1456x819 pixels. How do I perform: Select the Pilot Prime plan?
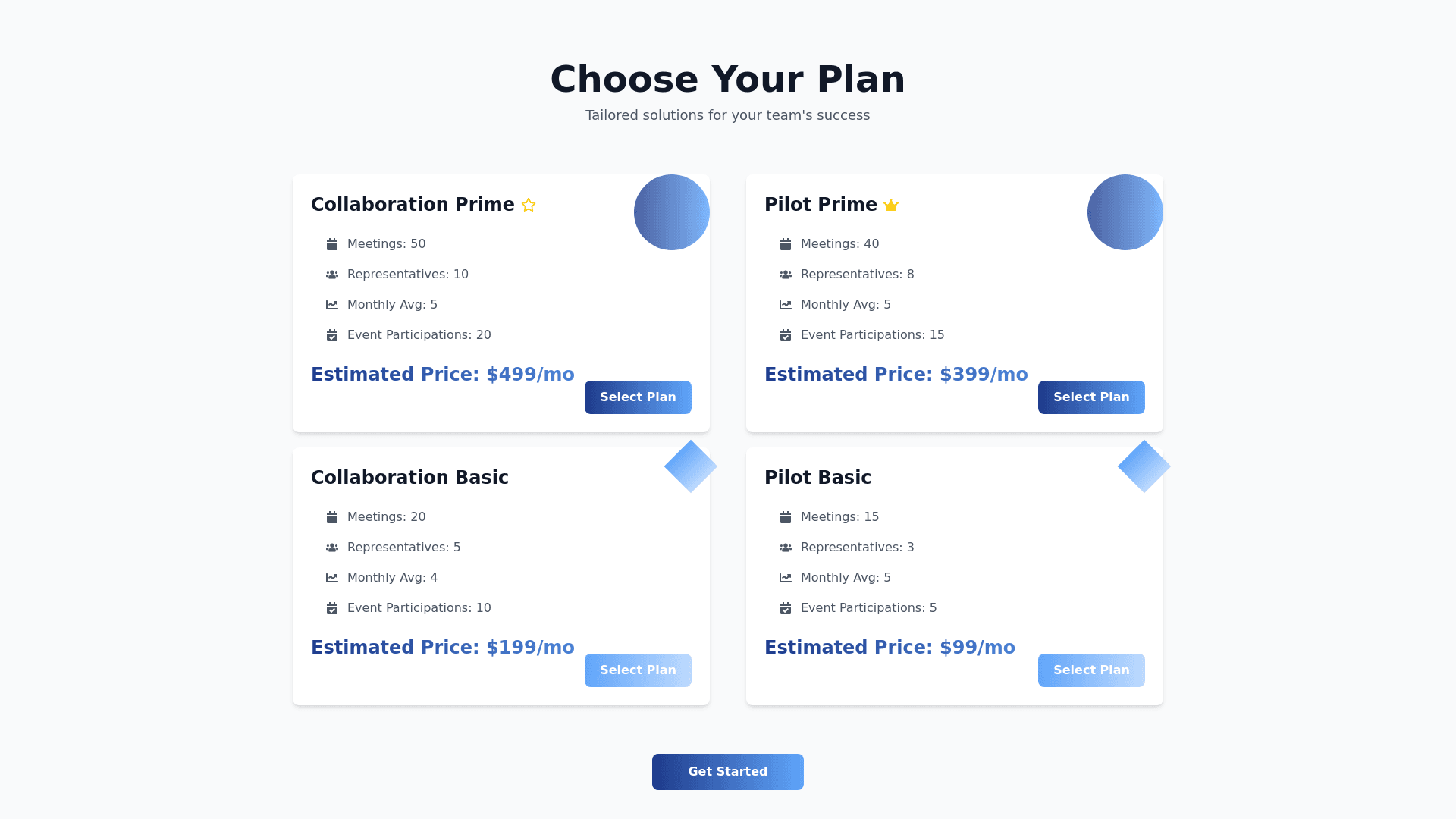1091,397
